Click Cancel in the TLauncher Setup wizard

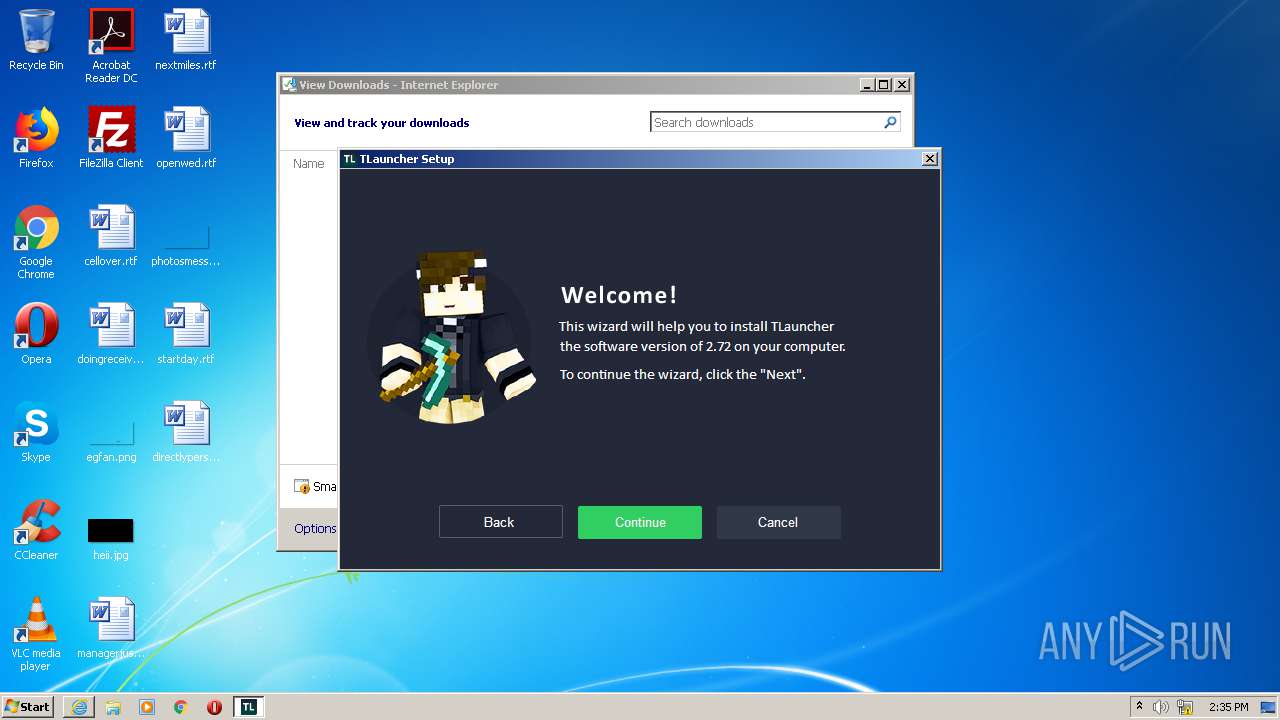(778, 522)
